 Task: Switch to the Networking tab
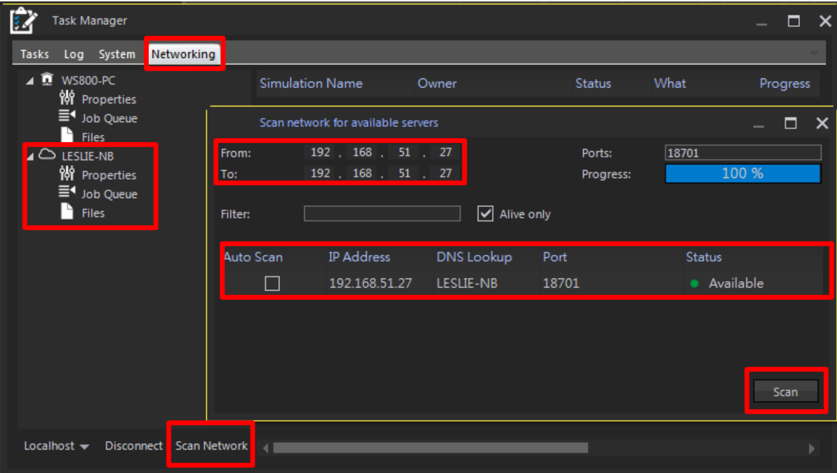[183, 54]
